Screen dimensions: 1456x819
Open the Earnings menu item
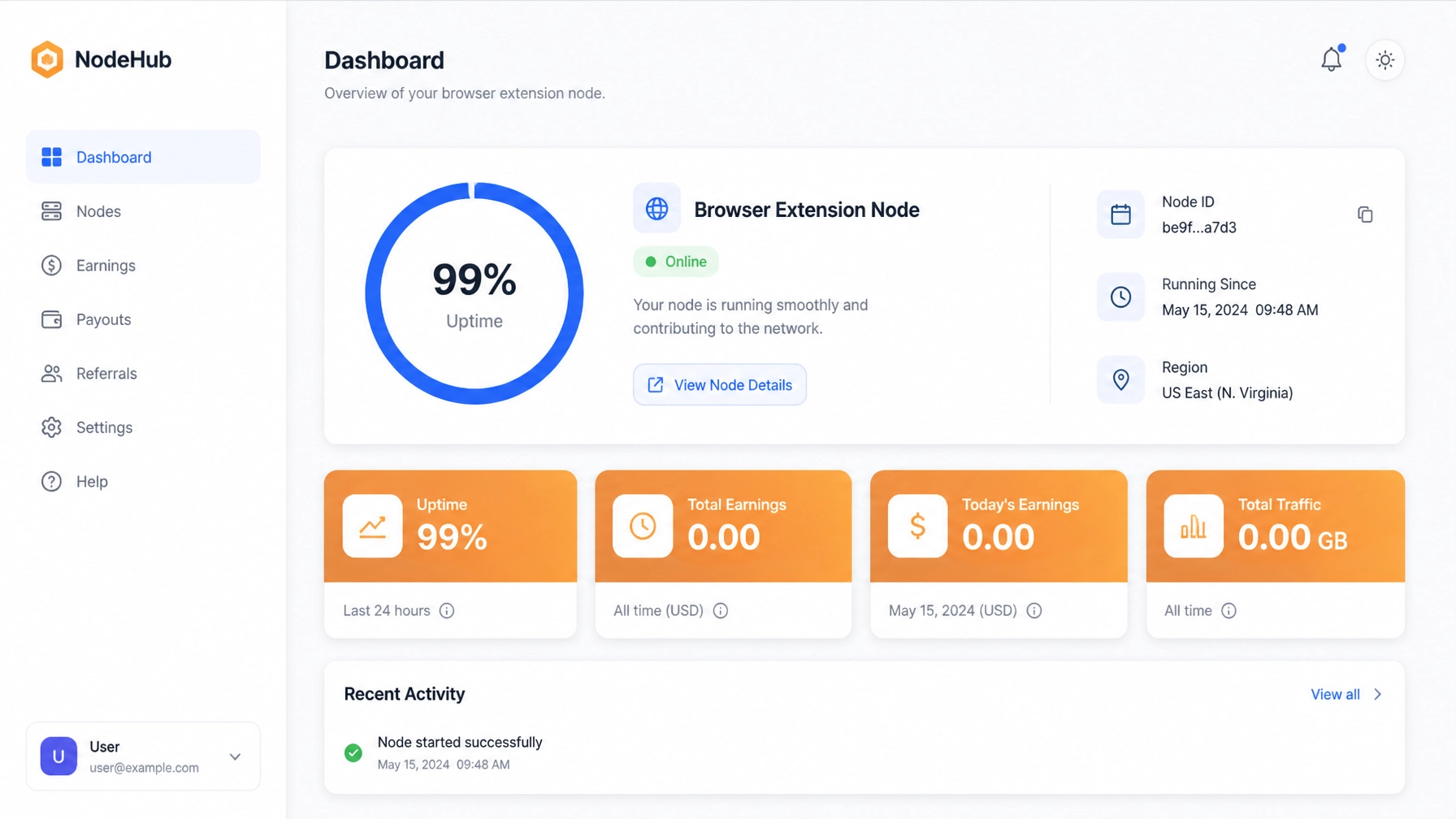(143, 266)
